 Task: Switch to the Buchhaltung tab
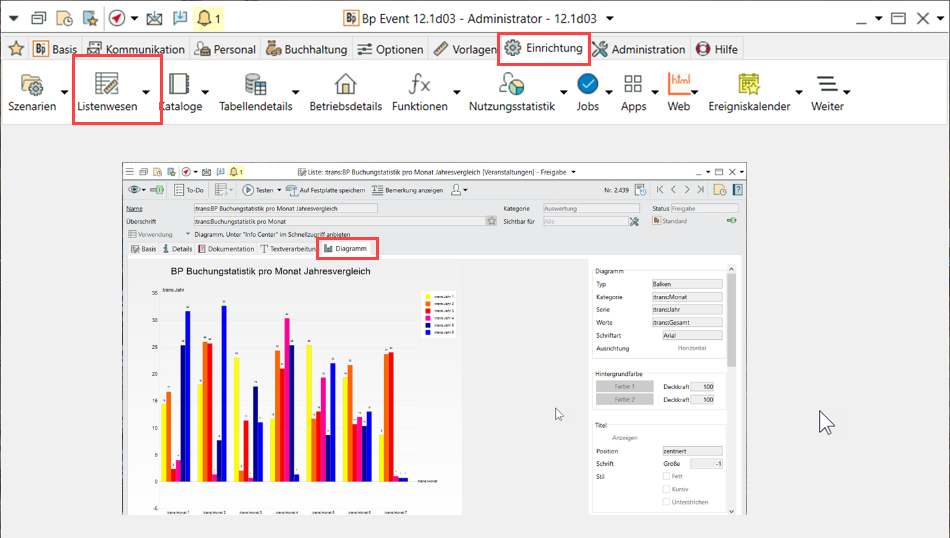coord(307,49)
